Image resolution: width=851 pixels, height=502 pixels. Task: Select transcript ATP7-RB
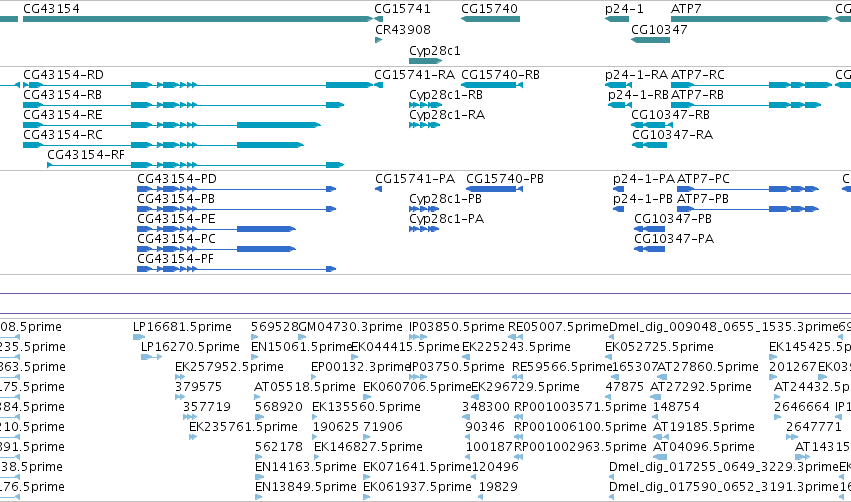click(x=746, y=105)
